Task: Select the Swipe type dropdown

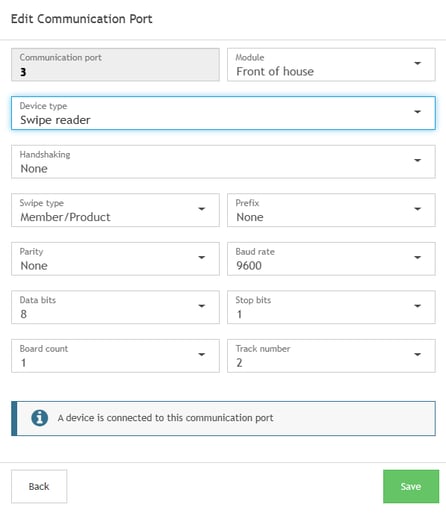Action: (x=115, y=210)
